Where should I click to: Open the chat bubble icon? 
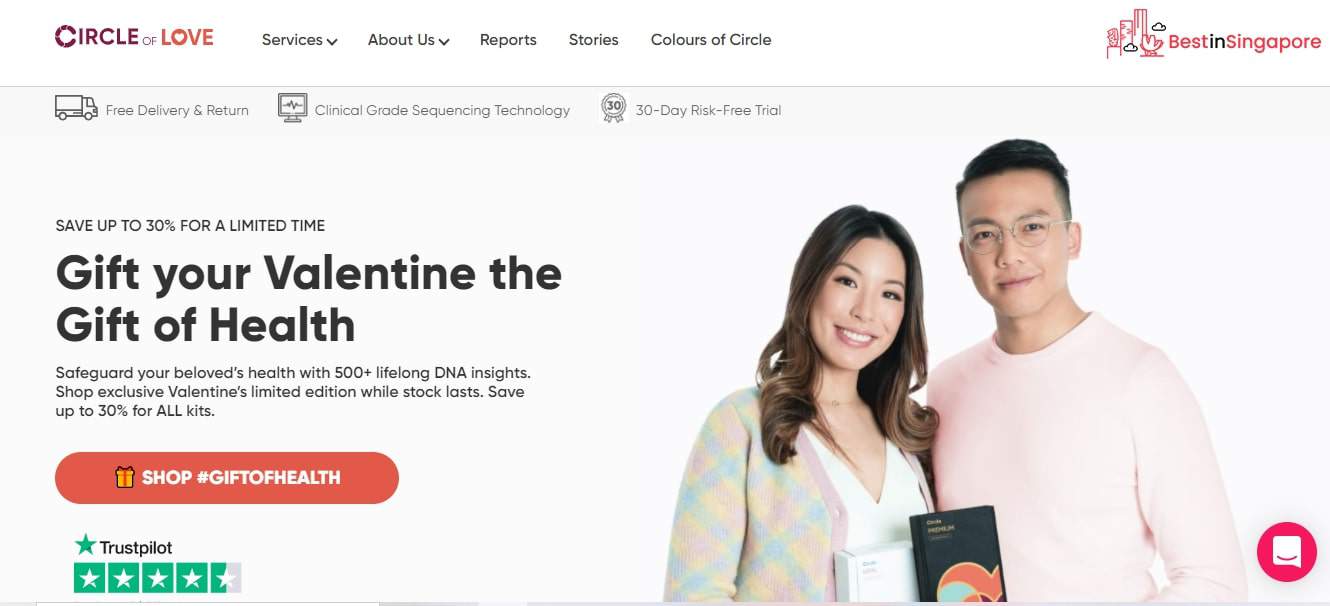point(1287,552)
